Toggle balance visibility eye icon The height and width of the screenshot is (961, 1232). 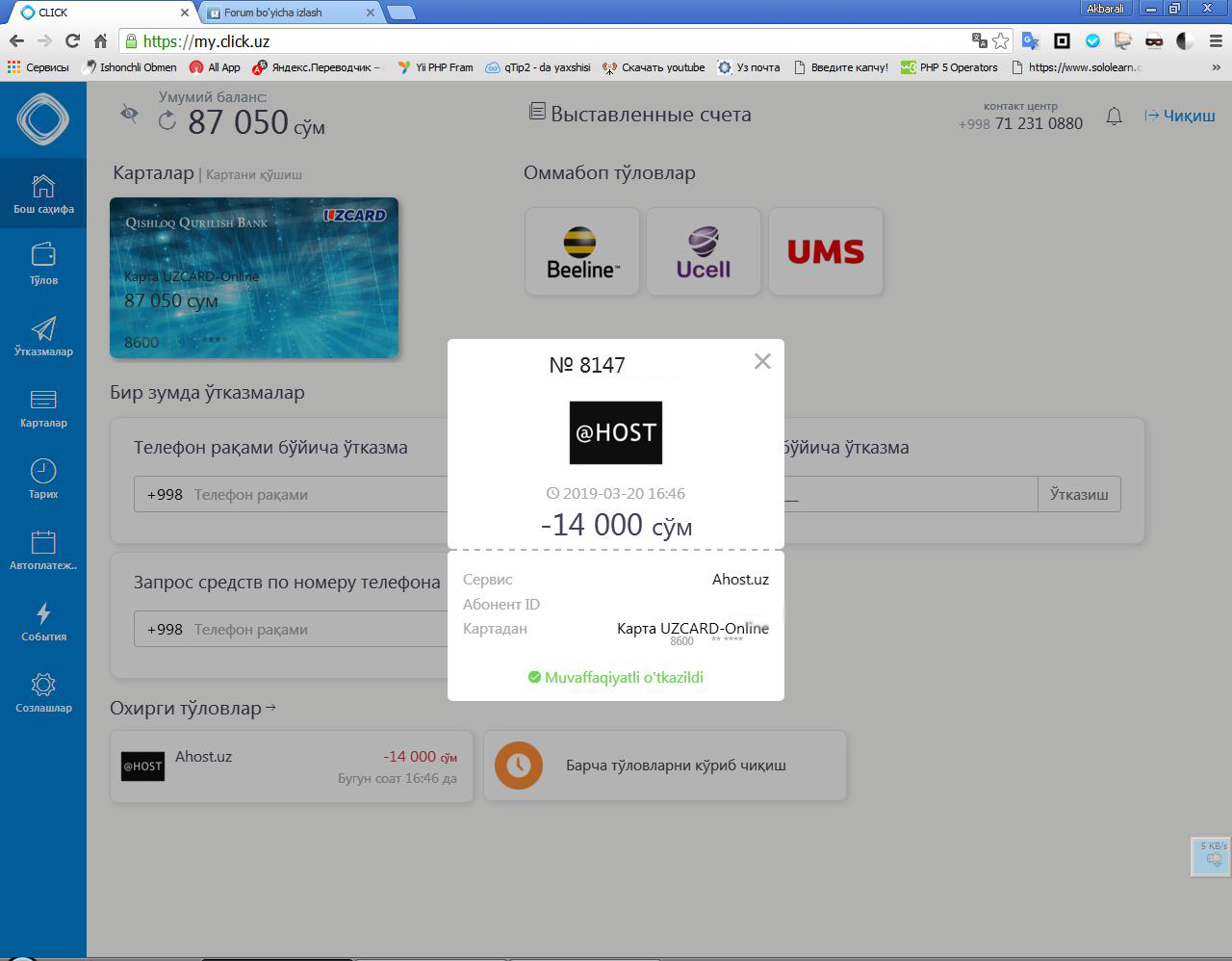[129, 114]
